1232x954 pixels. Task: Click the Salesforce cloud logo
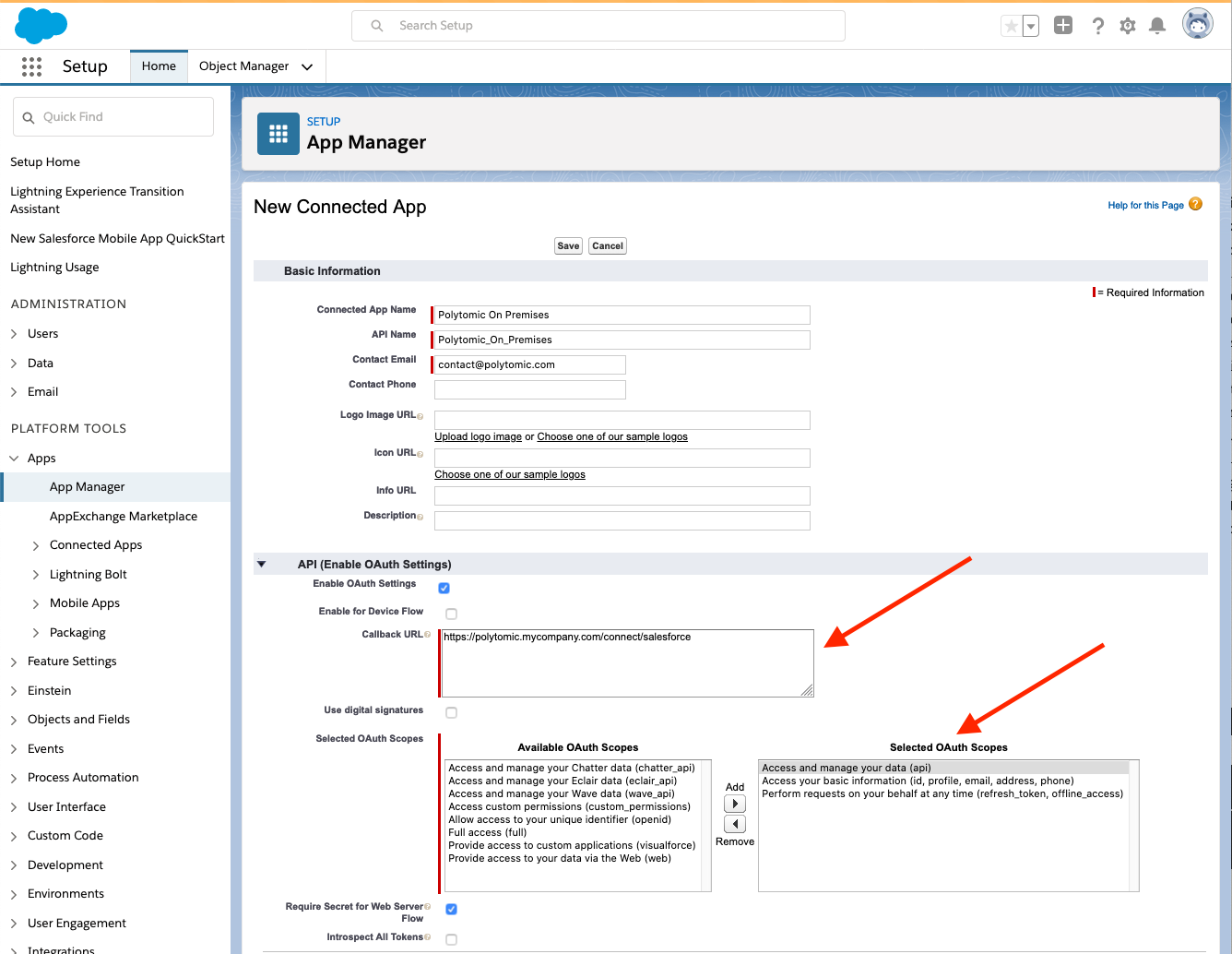41,25
